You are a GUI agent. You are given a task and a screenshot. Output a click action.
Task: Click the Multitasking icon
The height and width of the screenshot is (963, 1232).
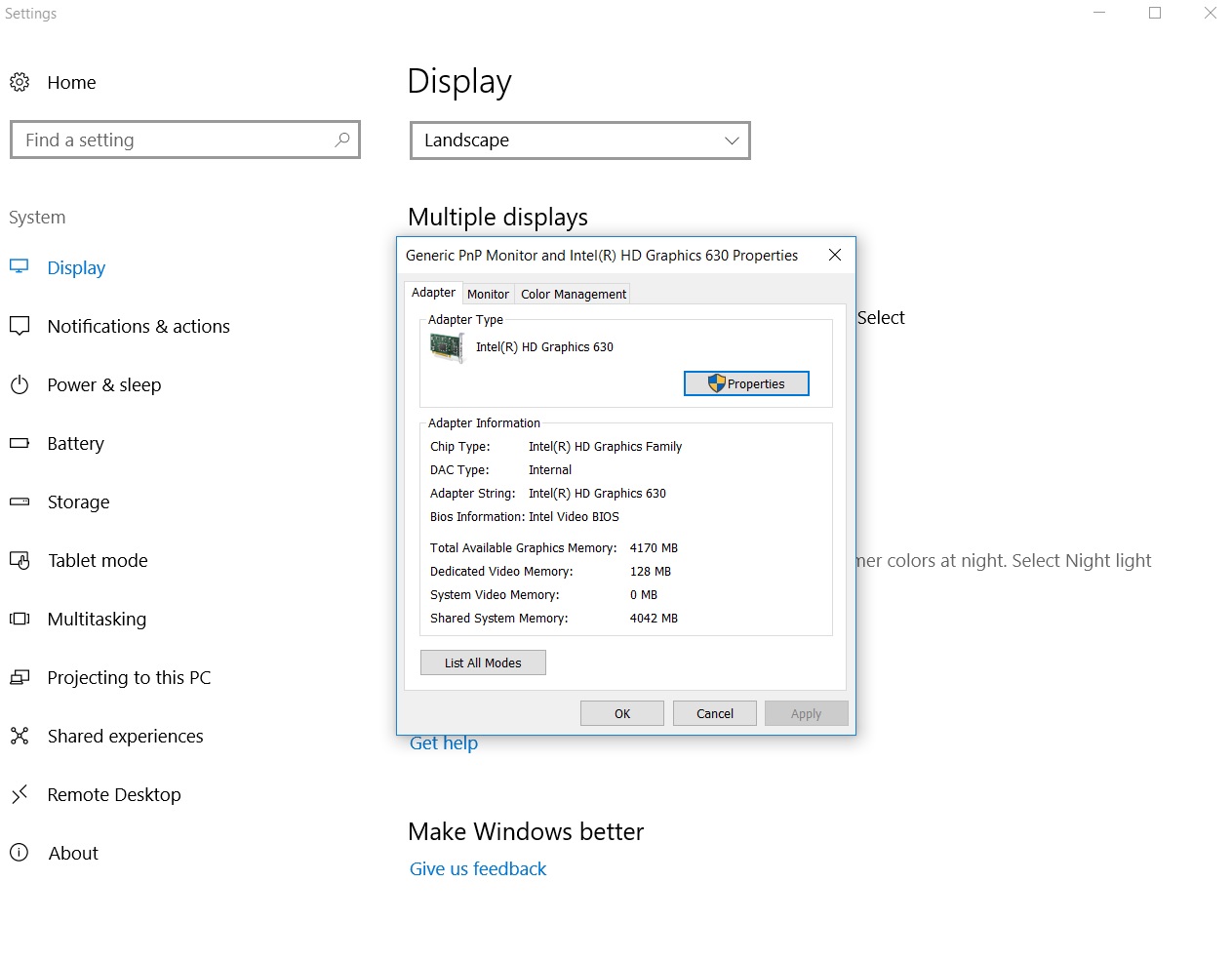[20, 619]
